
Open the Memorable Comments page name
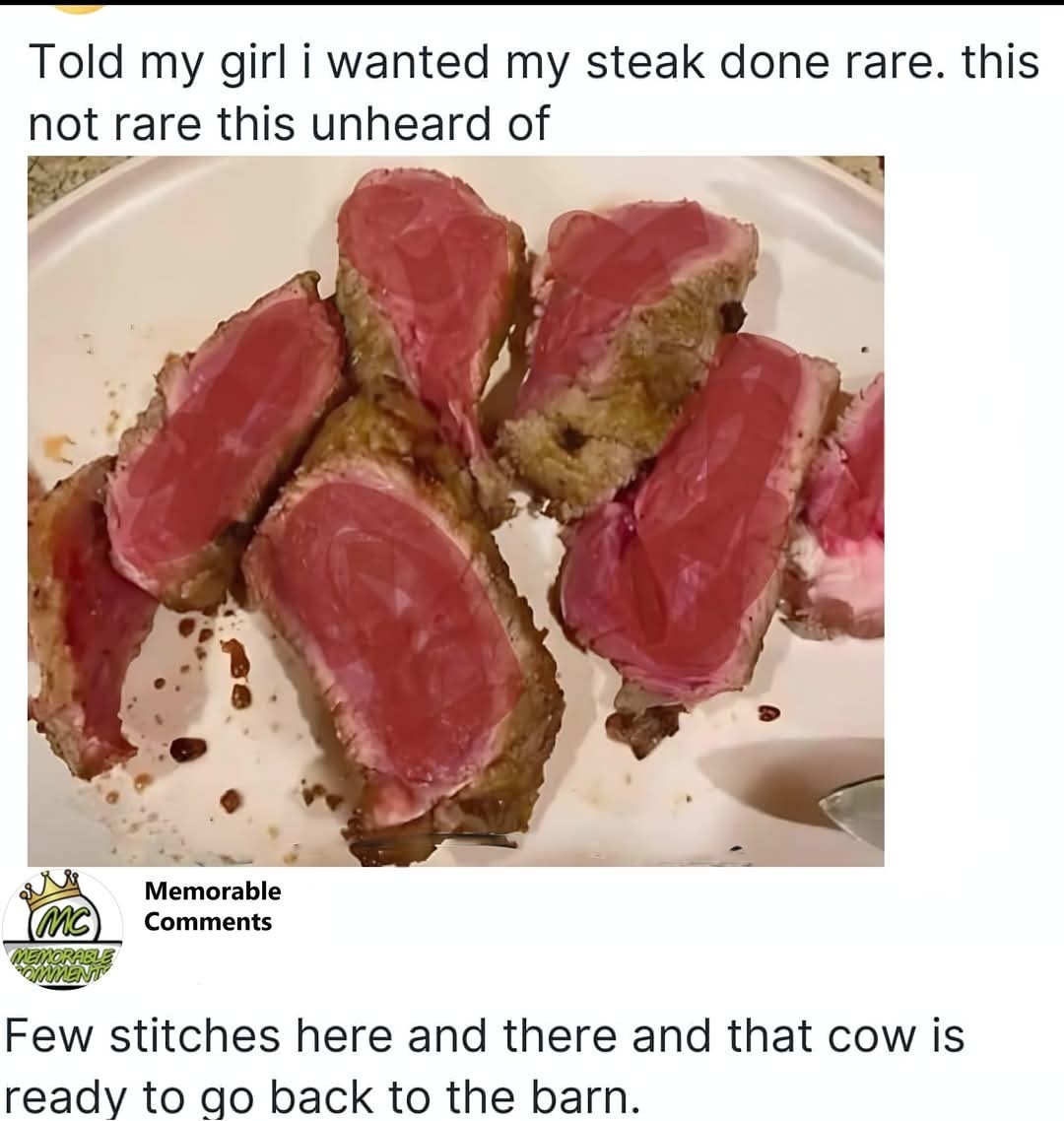pos(212,906)
